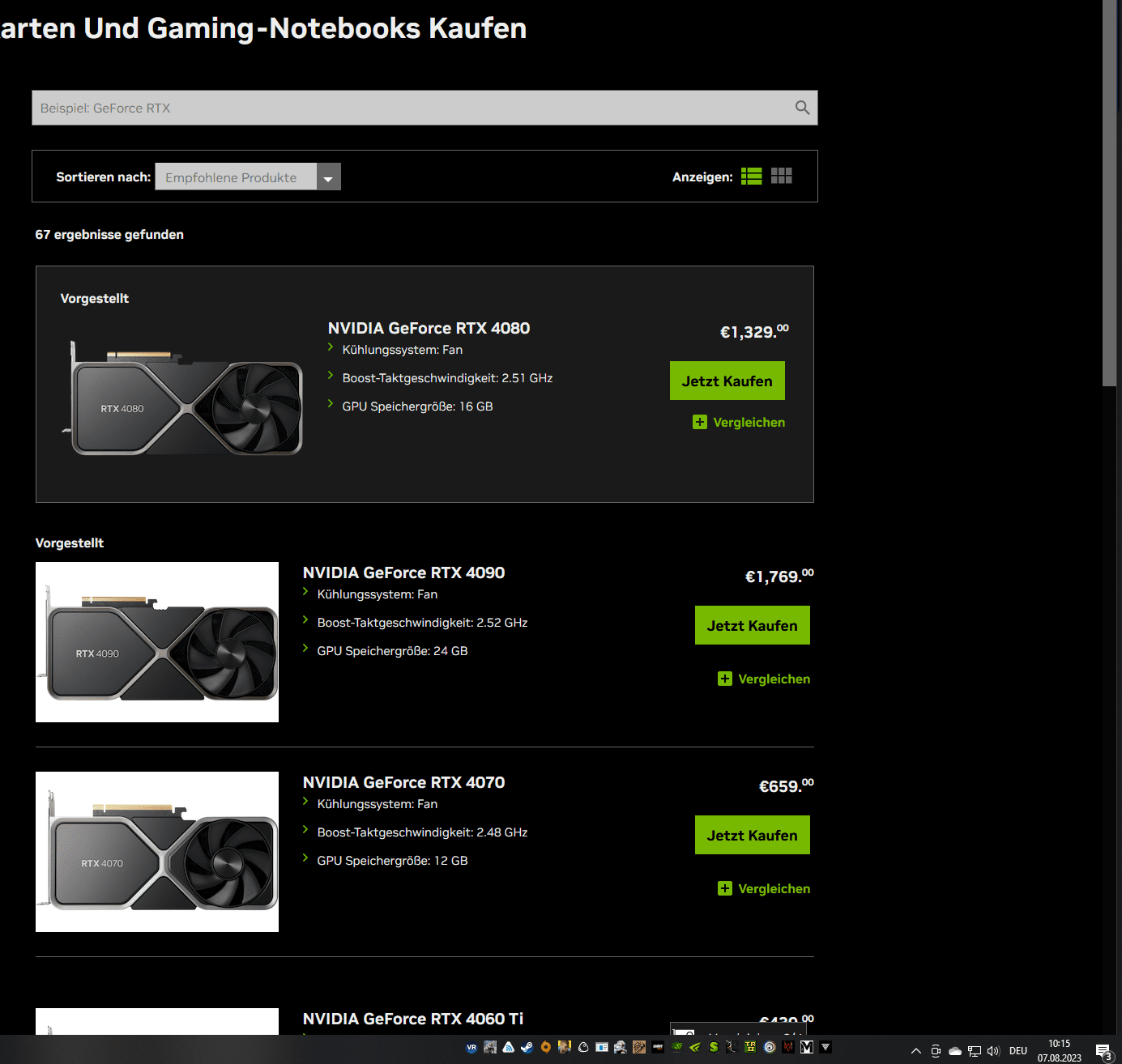The image size is (1122, 1064).
Task: Click 'GPU Speichergröße: 12 GB' spec
Action: pyautogui.click(x=392, y=861)
